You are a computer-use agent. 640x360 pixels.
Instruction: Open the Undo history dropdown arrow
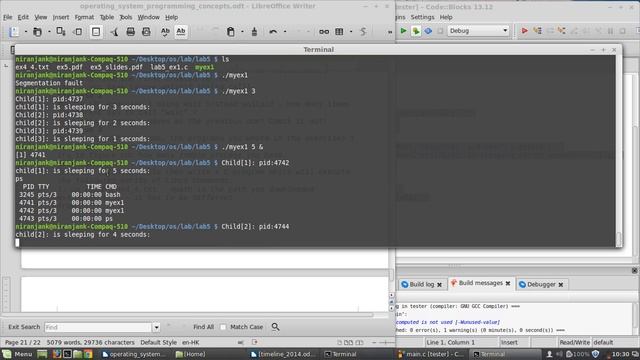click(x=285, y=31)
